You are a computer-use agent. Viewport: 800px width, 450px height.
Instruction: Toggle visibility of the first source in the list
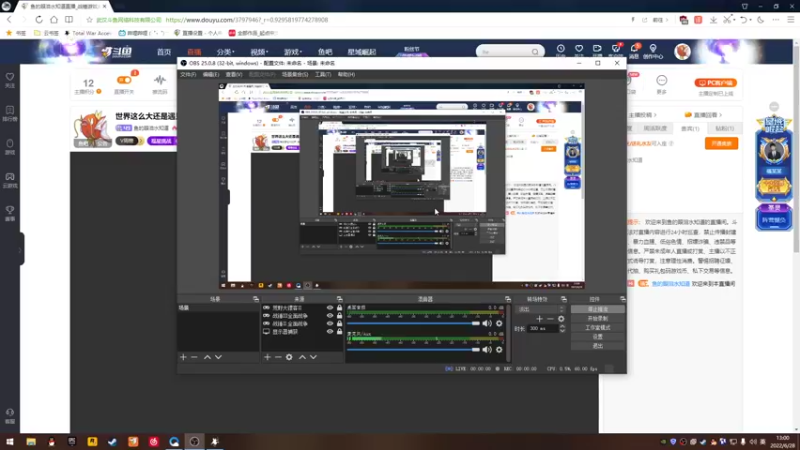pos(330,308)
